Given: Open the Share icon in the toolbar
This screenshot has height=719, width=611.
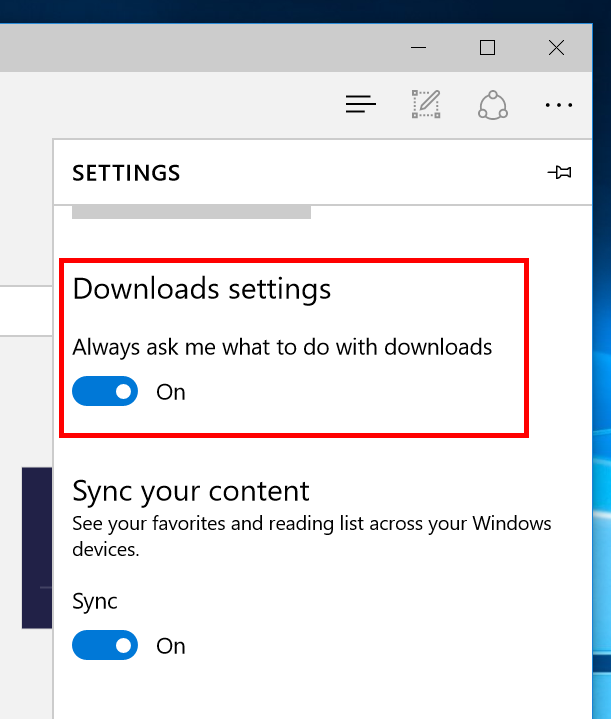Looking at the screenshot, I should click(x=492, y=103).
